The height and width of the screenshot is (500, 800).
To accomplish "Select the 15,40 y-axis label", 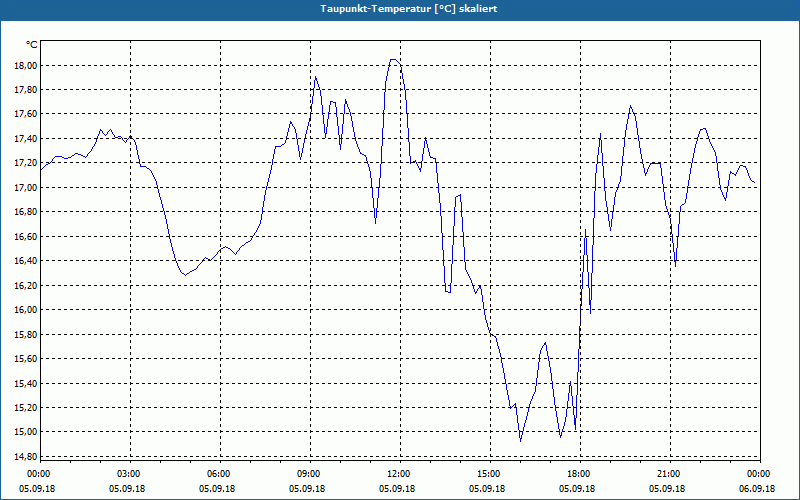I will pyautogui.click(x=26, y=383).
